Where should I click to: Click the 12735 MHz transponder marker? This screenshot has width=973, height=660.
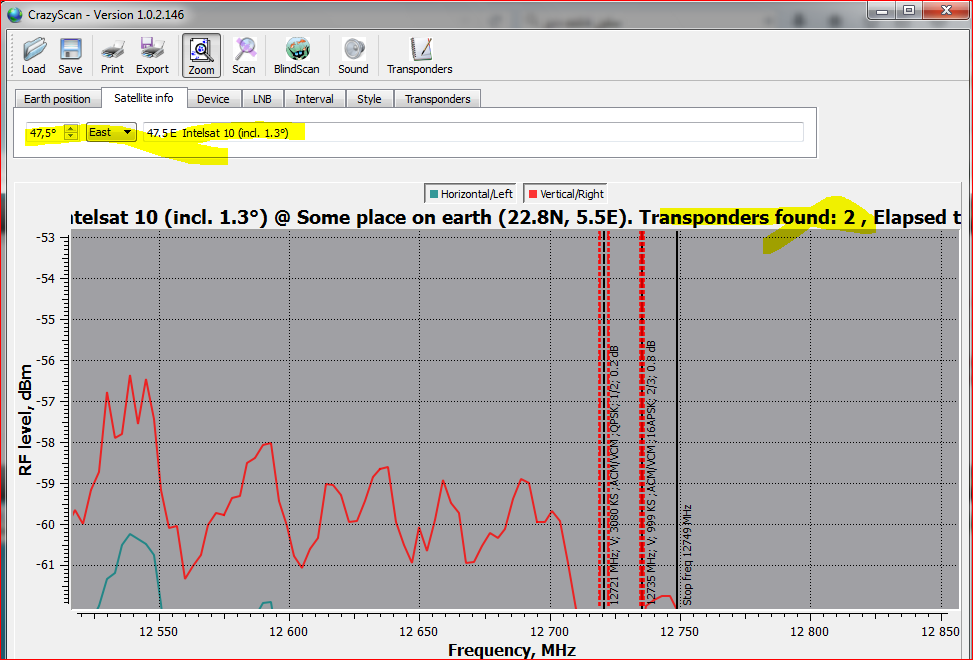(x=642, y=420)
